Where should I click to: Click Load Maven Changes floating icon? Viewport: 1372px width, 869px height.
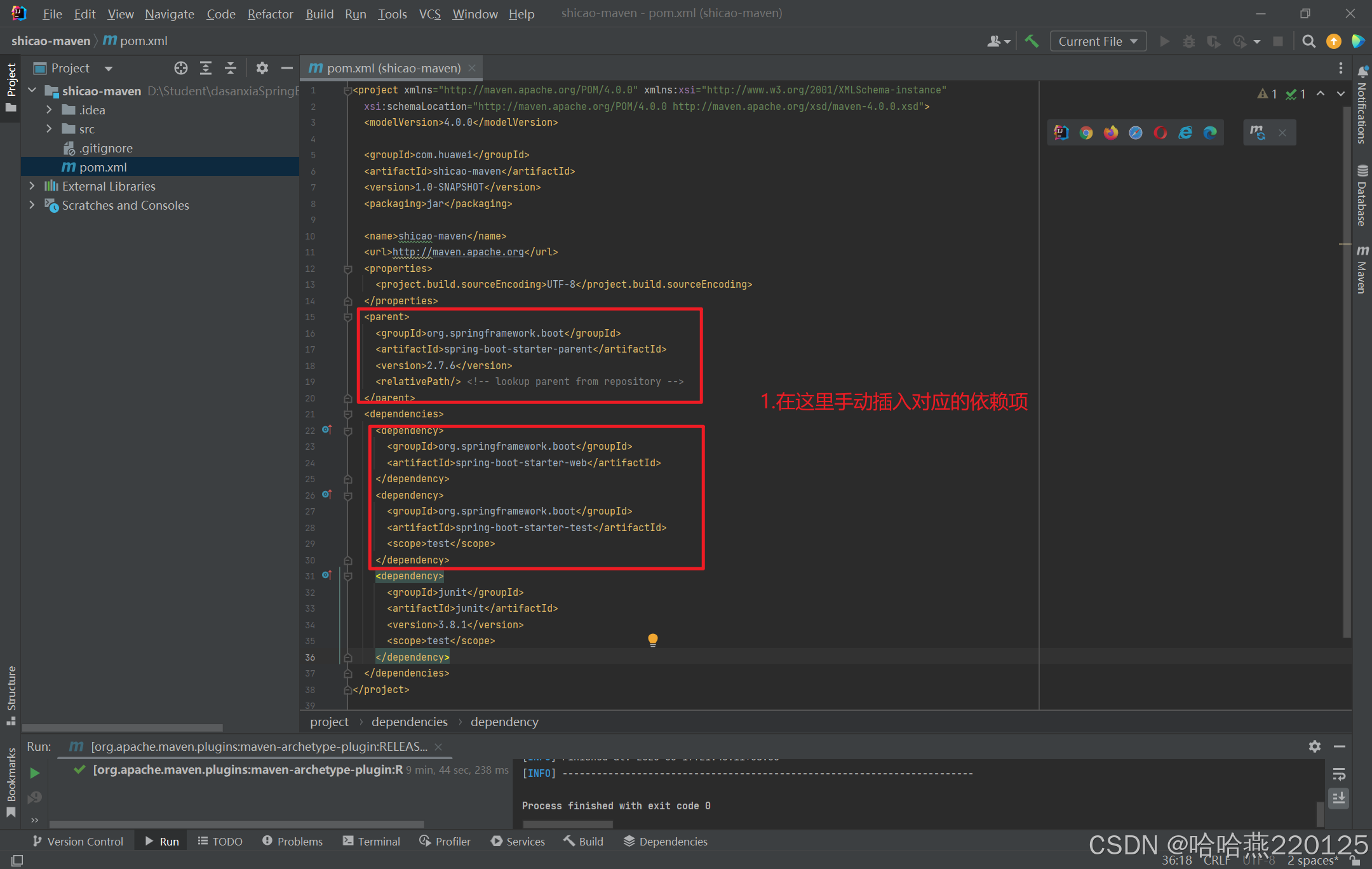[1257, 132]
